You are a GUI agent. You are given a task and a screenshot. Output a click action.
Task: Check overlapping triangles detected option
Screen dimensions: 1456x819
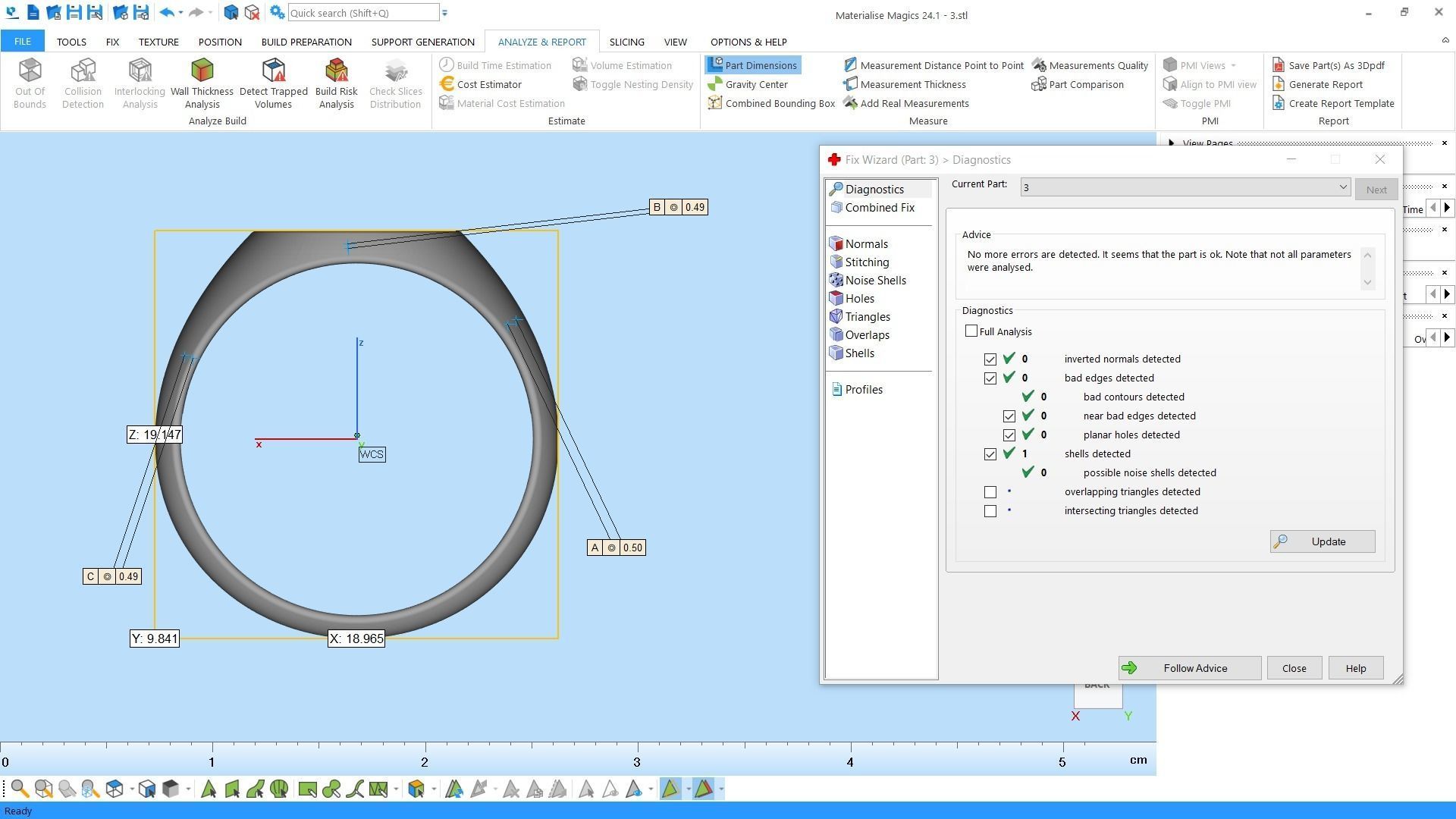point(990,492)
